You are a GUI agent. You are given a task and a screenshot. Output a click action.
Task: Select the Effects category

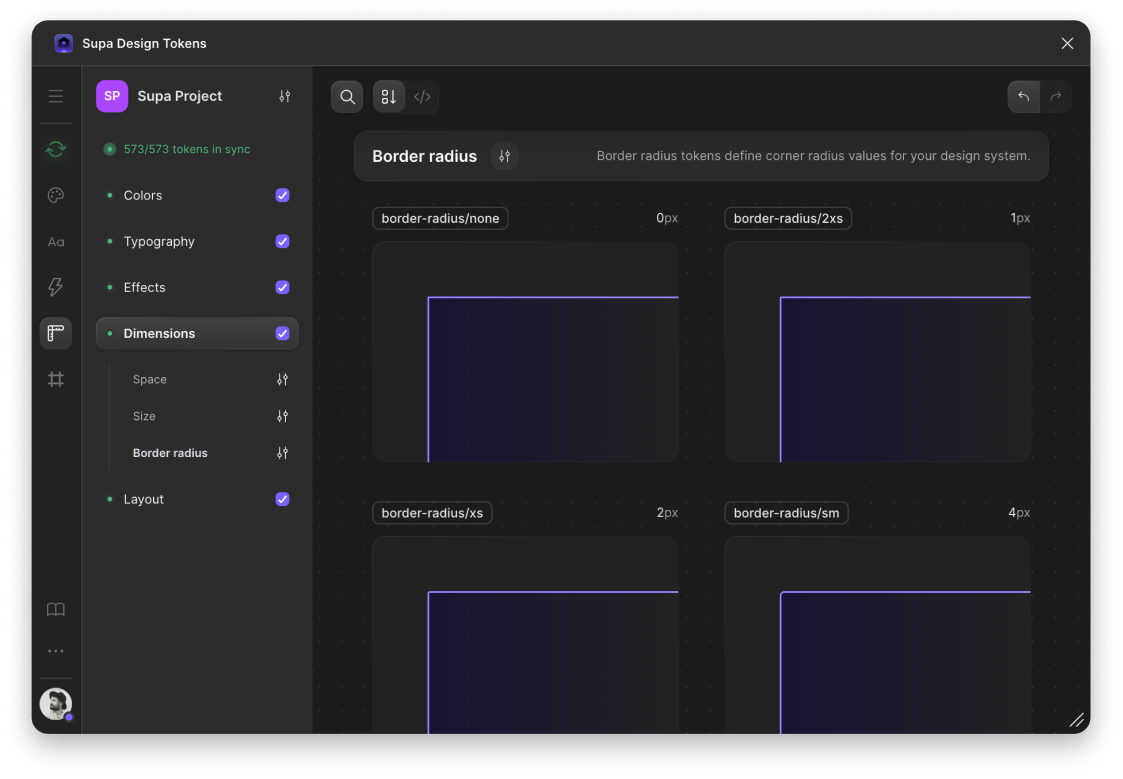click(x=145, y=287)
